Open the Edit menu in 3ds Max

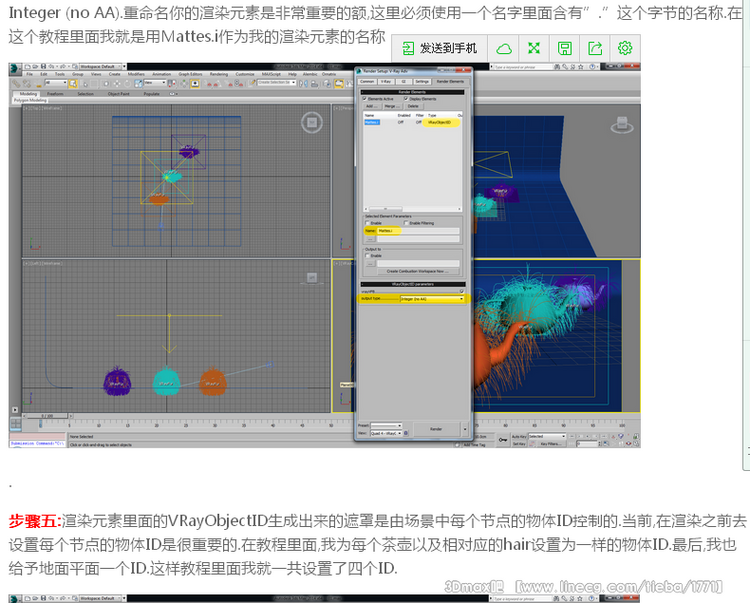click(x=44, y=74)
